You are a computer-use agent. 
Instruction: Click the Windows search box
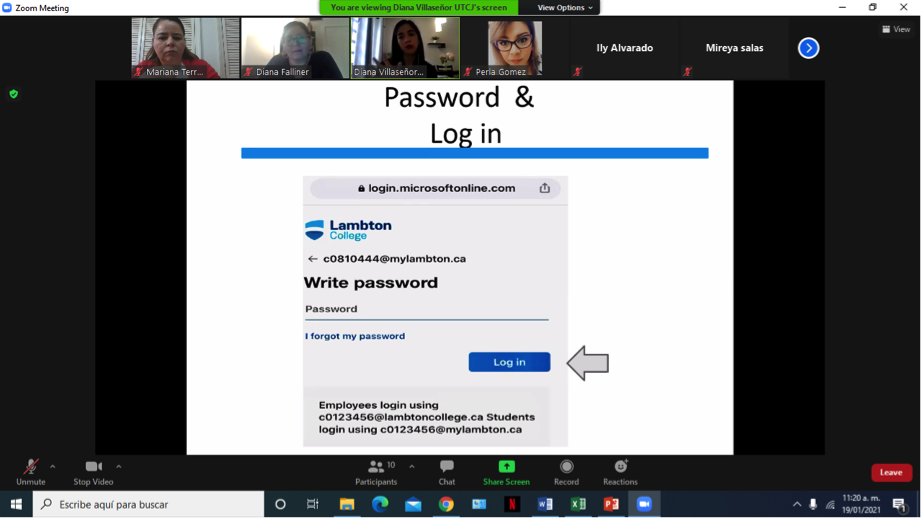tap(149, 504)
